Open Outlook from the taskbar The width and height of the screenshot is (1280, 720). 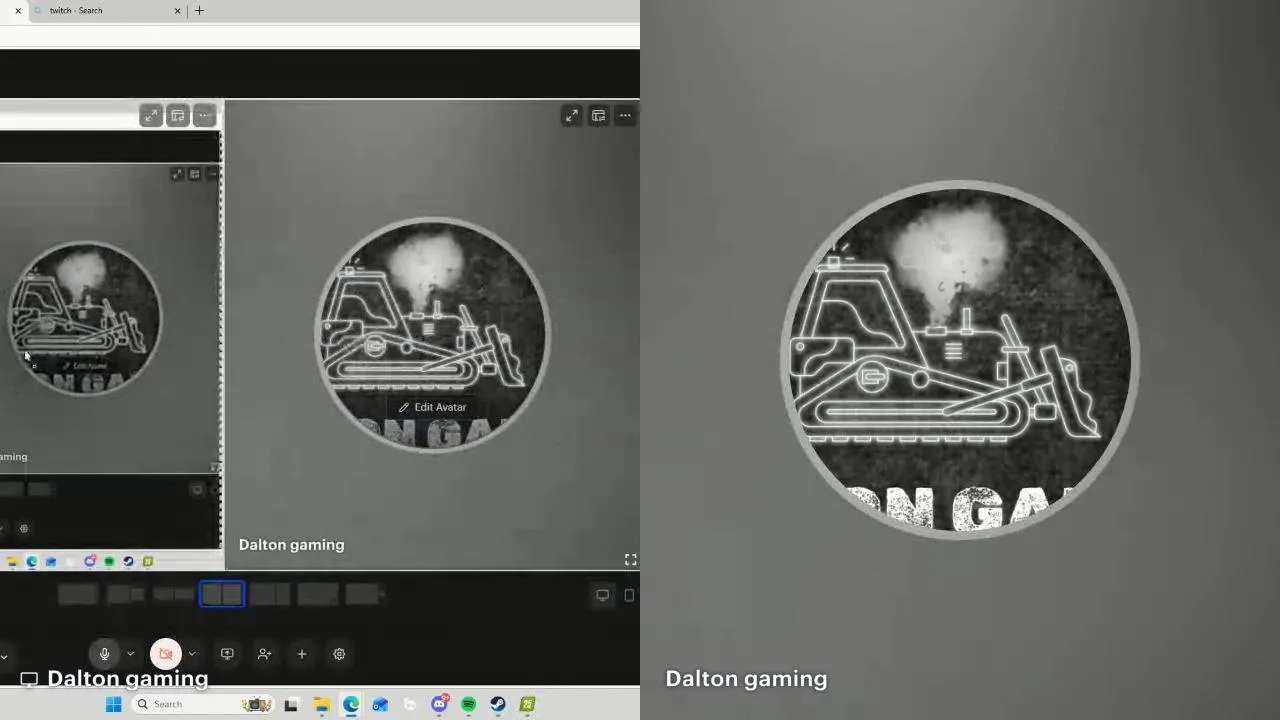(x=380, y=704)
